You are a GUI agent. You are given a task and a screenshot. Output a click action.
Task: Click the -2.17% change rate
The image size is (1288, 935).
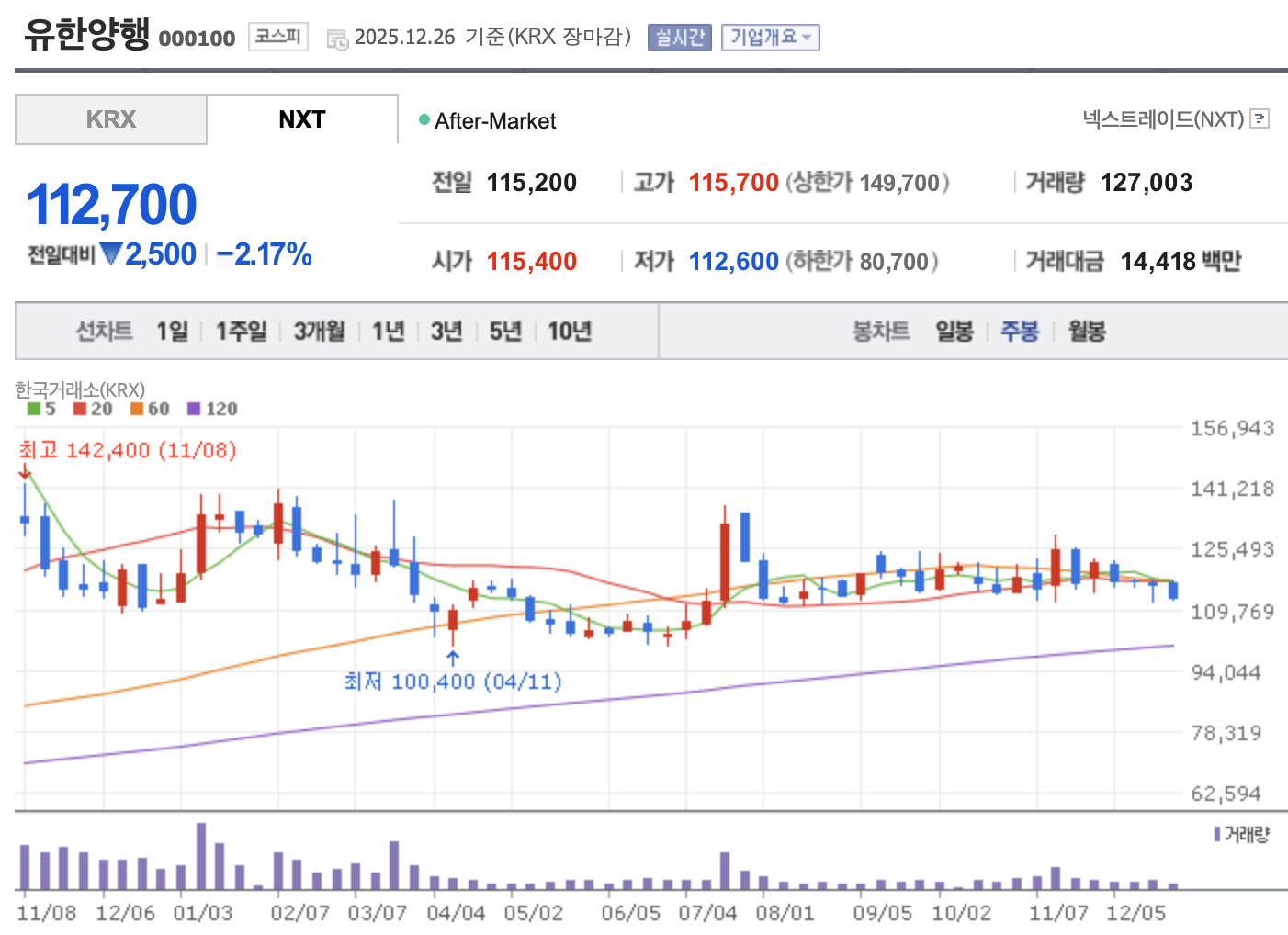coord(265,254)
